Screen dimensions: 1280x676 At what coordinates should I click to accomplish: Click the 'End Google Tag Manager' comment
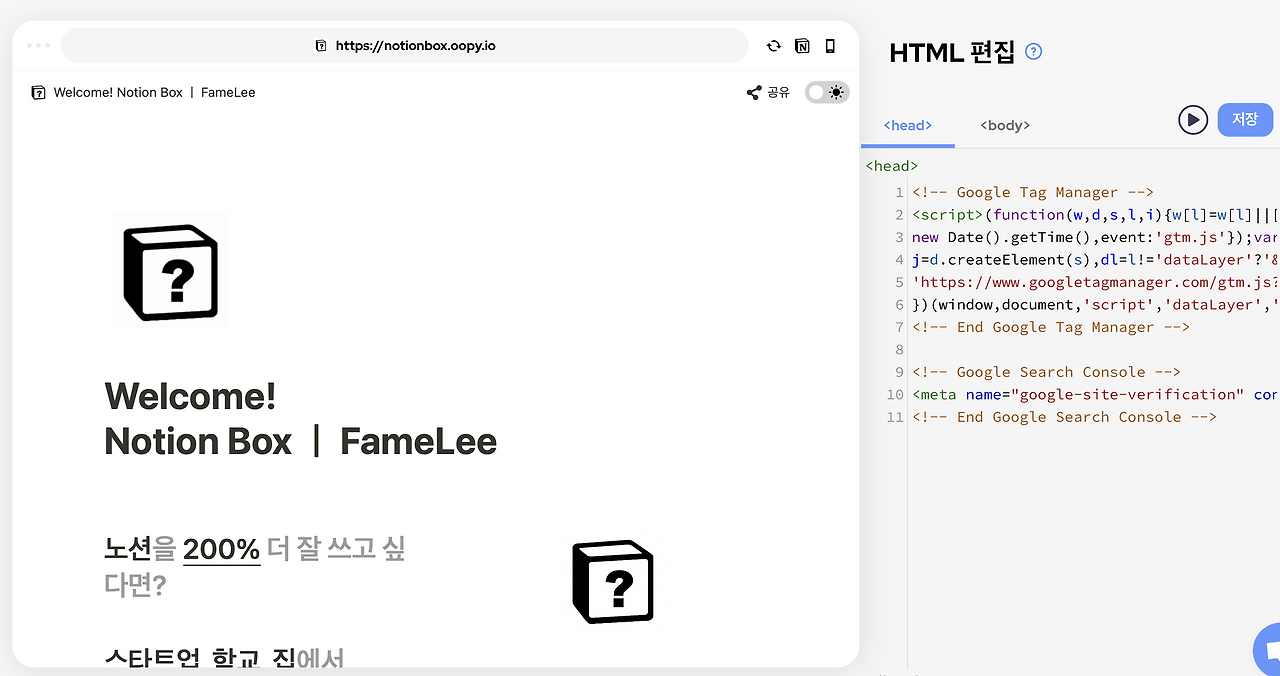pos(1051,327)
